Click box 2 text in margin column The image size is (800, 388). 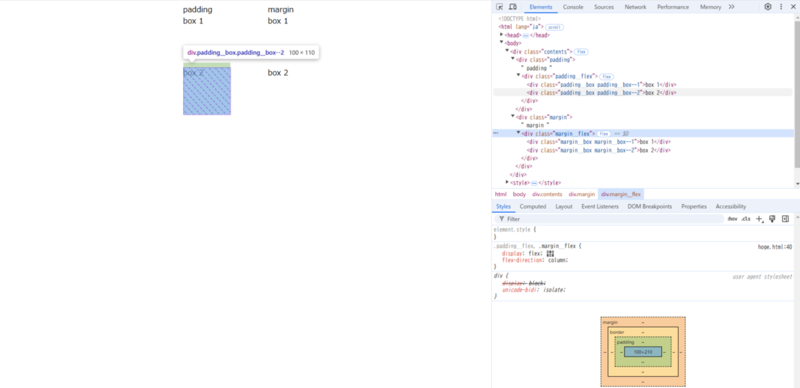pyautogui.click(x=278, y=73)
